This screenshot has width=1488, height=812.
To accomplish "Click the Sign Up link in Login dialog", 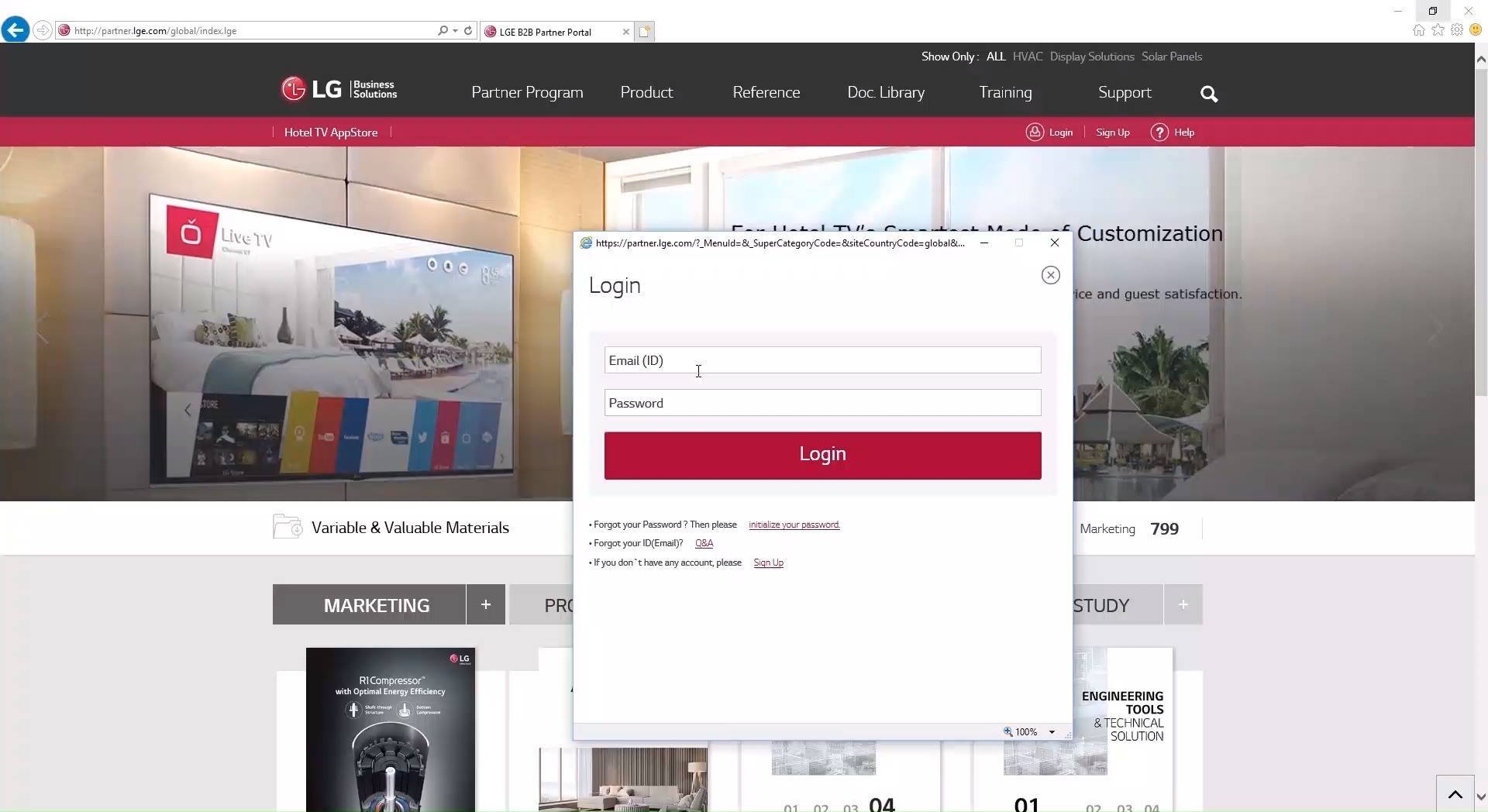I will pos(768,563).
